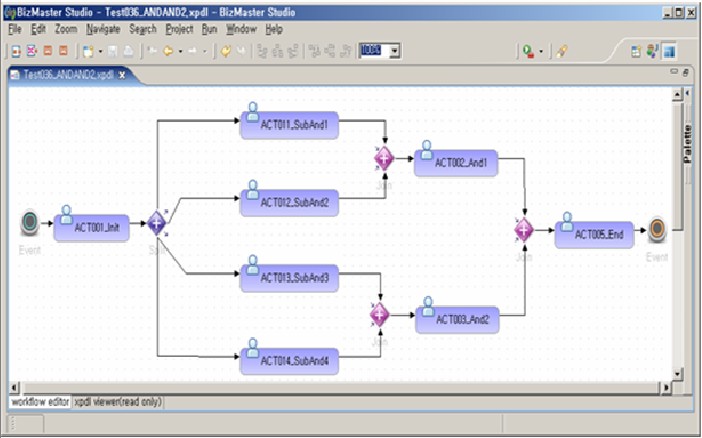Select the ACT012_SubAnd2 activity
The image size is (702, 438).
pos(290,203)
